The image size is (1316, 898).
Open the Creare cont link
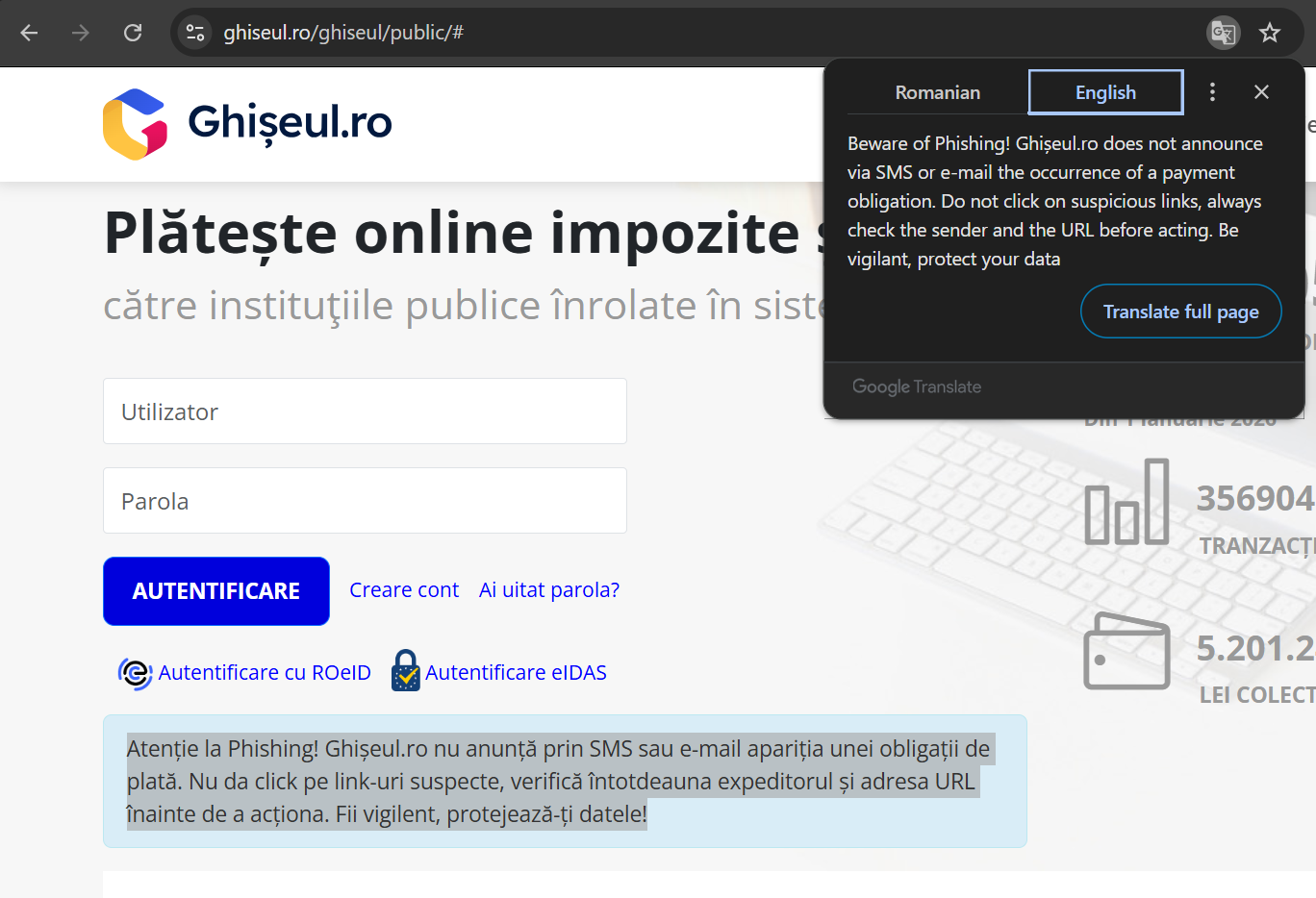tap(404, 590)
